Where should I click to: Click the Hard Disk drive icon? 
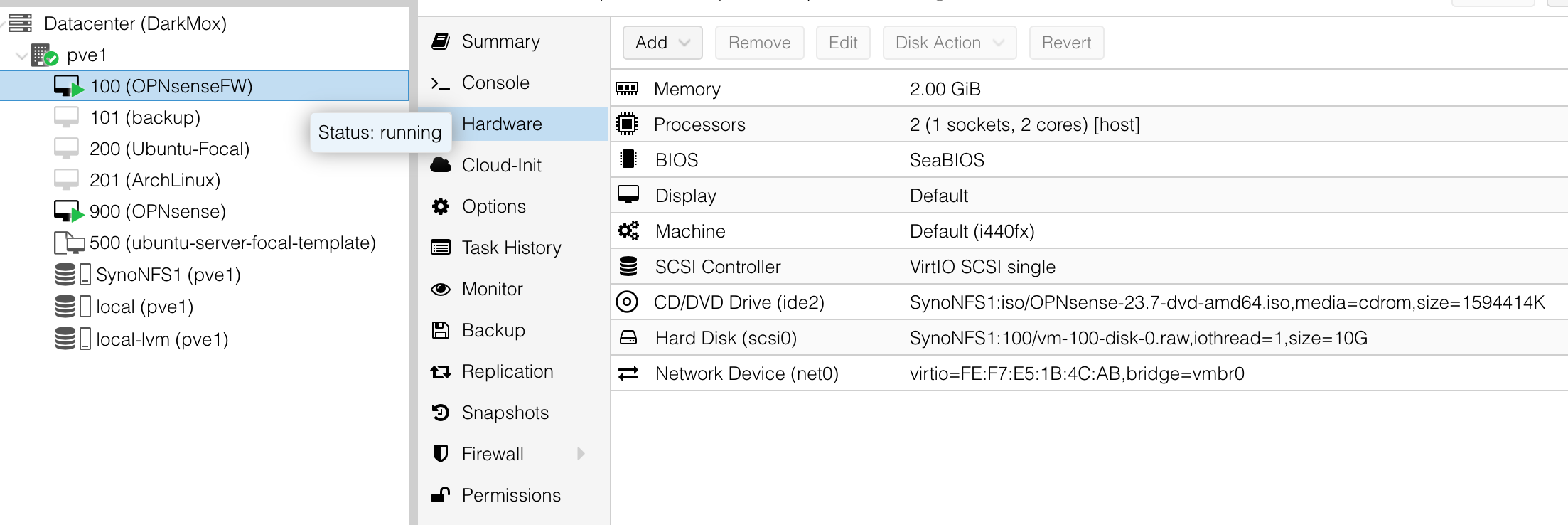628,338
